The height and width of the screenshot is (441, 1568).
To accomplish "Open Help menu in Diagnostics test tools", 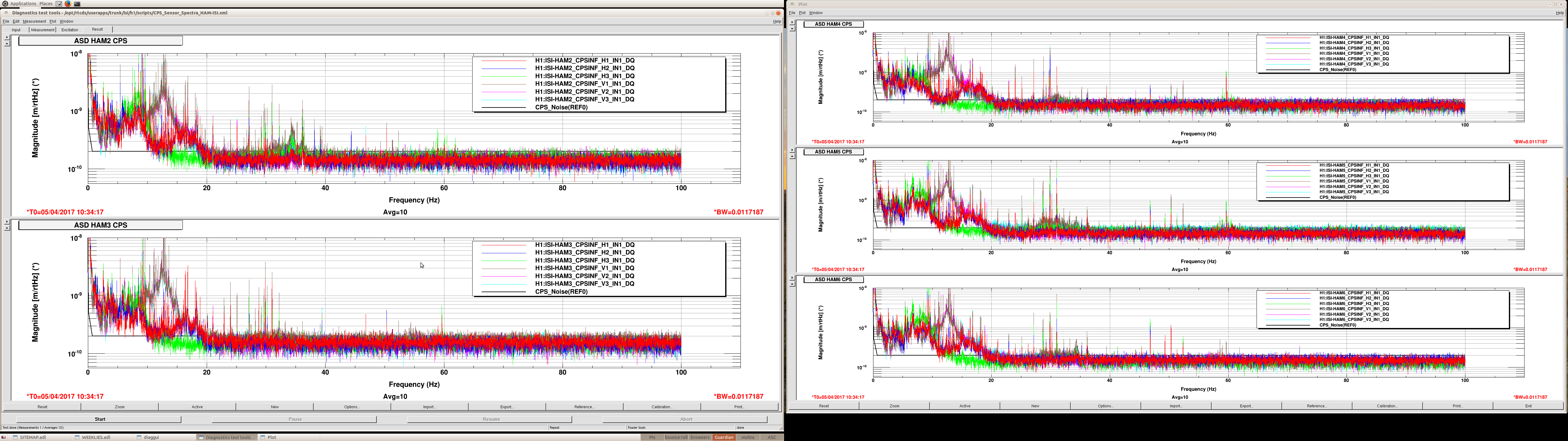I will coord(777,21).
